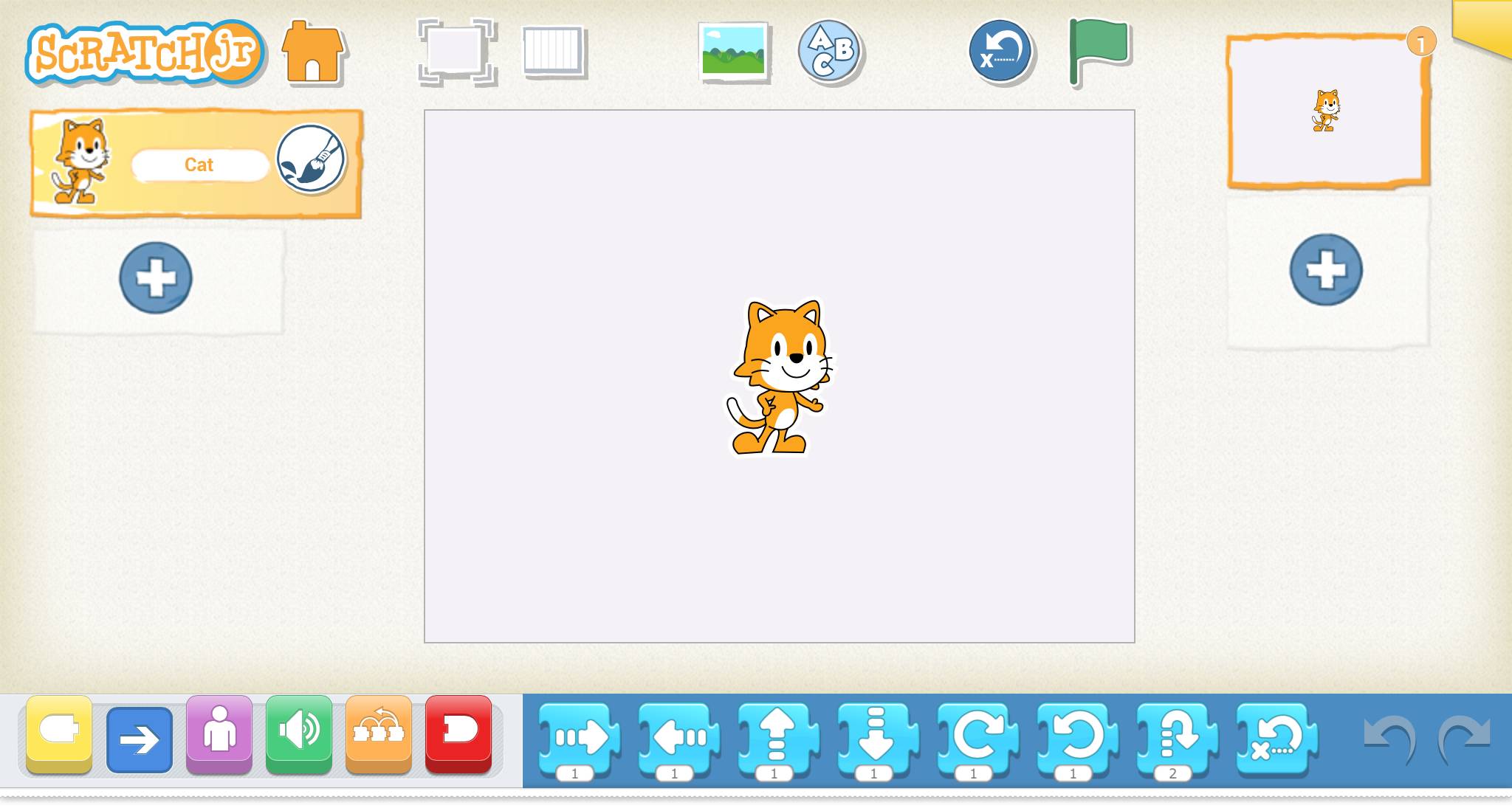The height and width of the screenshot is (808, 1512).
Task: Show blue motion blocks category
Action: [x=140, y=739]
